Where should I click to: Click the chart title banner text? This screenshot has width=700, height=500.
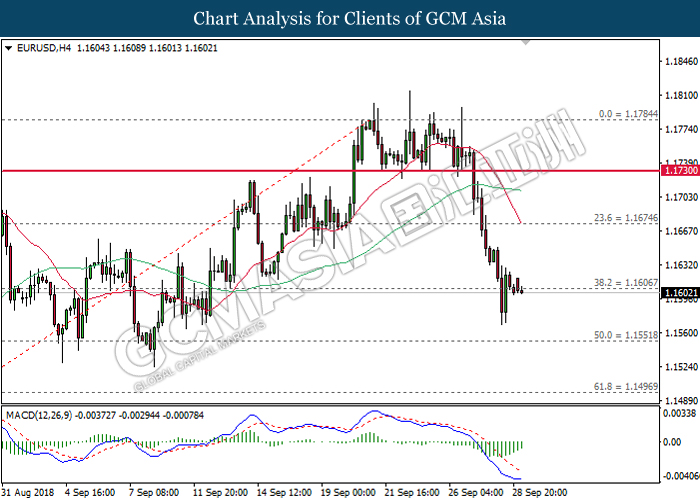(x=350, y=18)
